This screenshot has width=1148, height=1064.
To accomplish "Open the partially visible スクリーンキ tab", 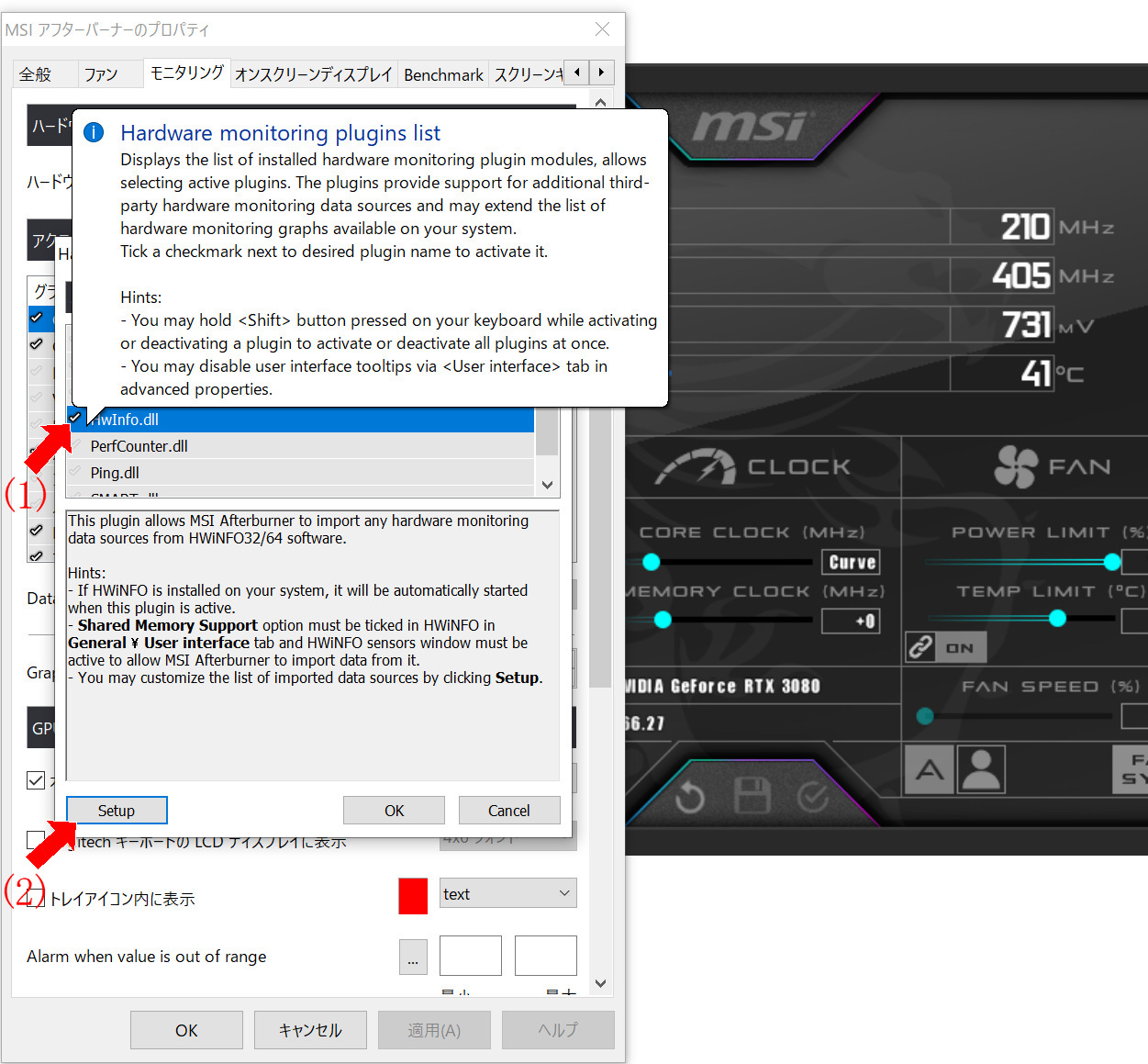I will [x=528, y=74].
